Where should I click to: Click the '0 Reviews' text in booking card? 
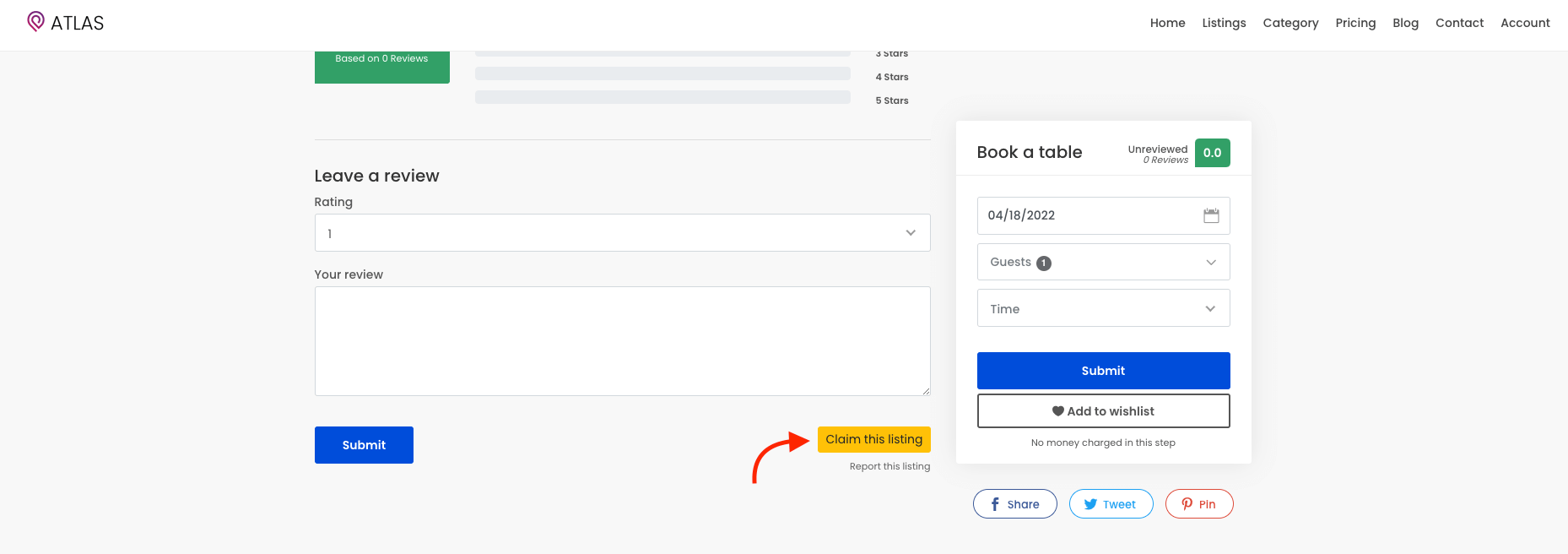coord(1165,160)
